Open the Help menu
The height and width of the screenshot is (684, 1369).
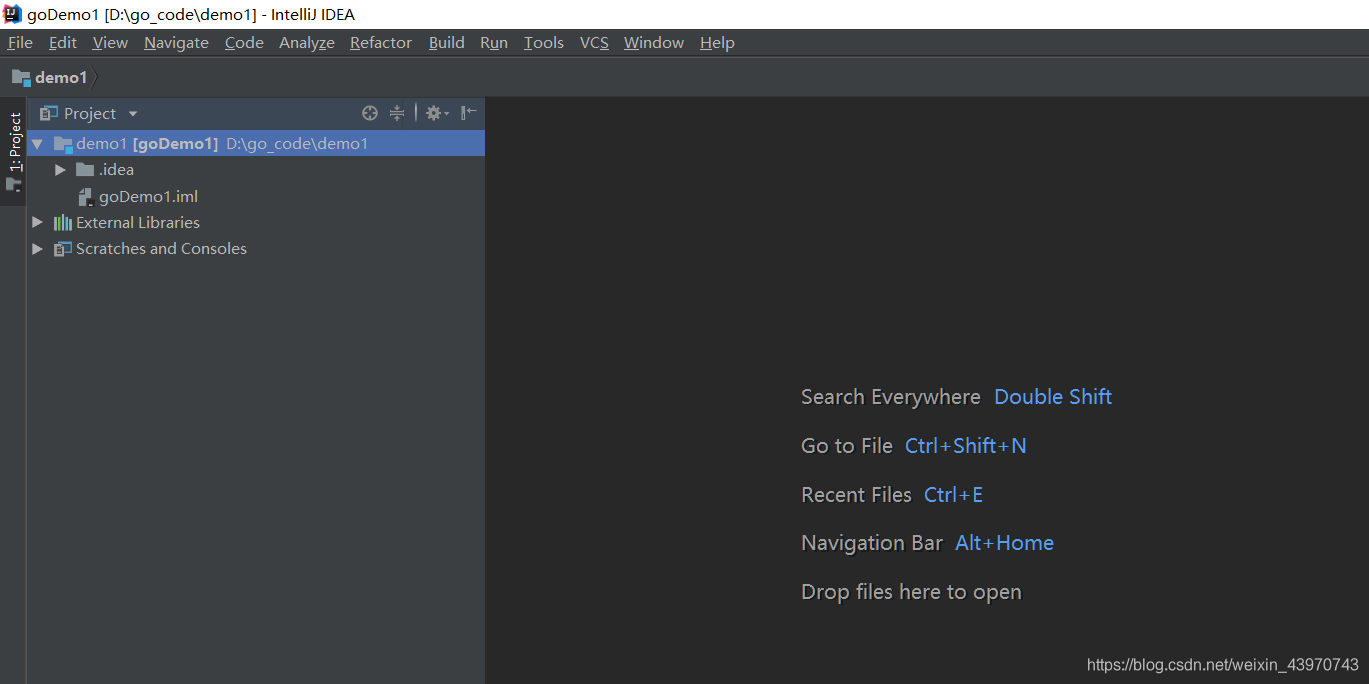[x=717, y=42]
